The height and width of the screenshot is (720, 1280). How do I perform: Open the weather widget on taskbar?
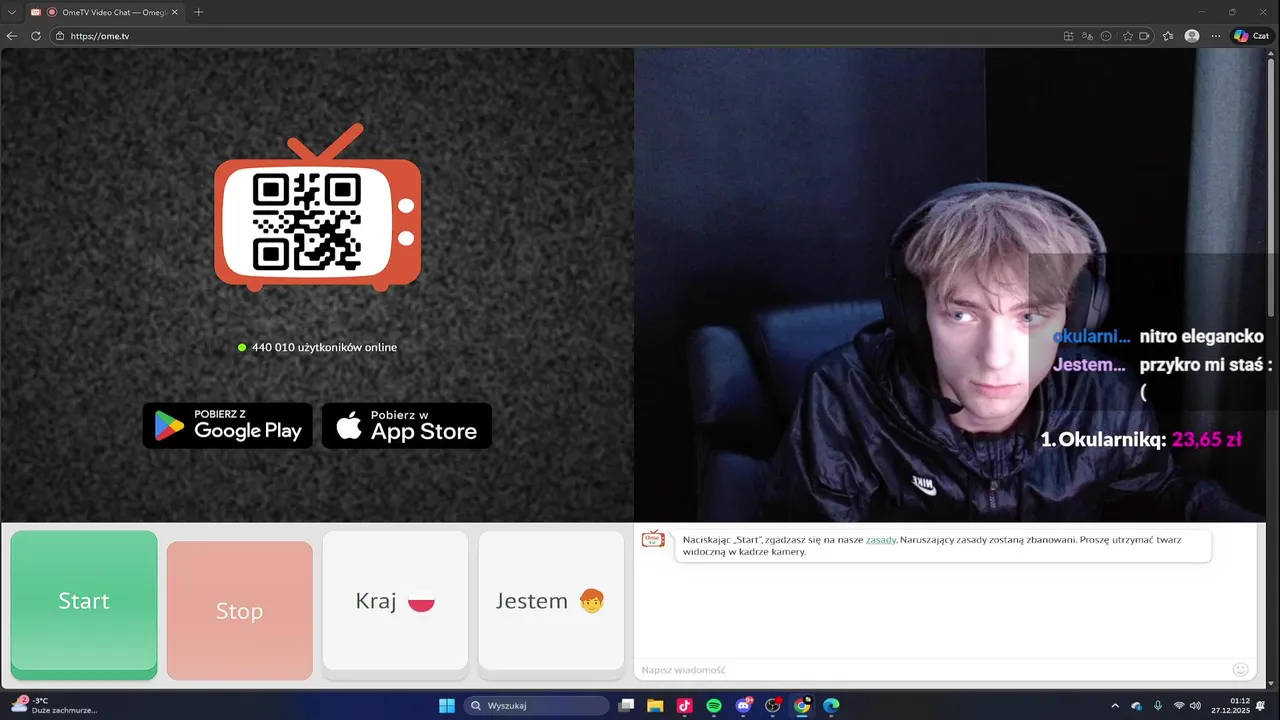[55, 705]
